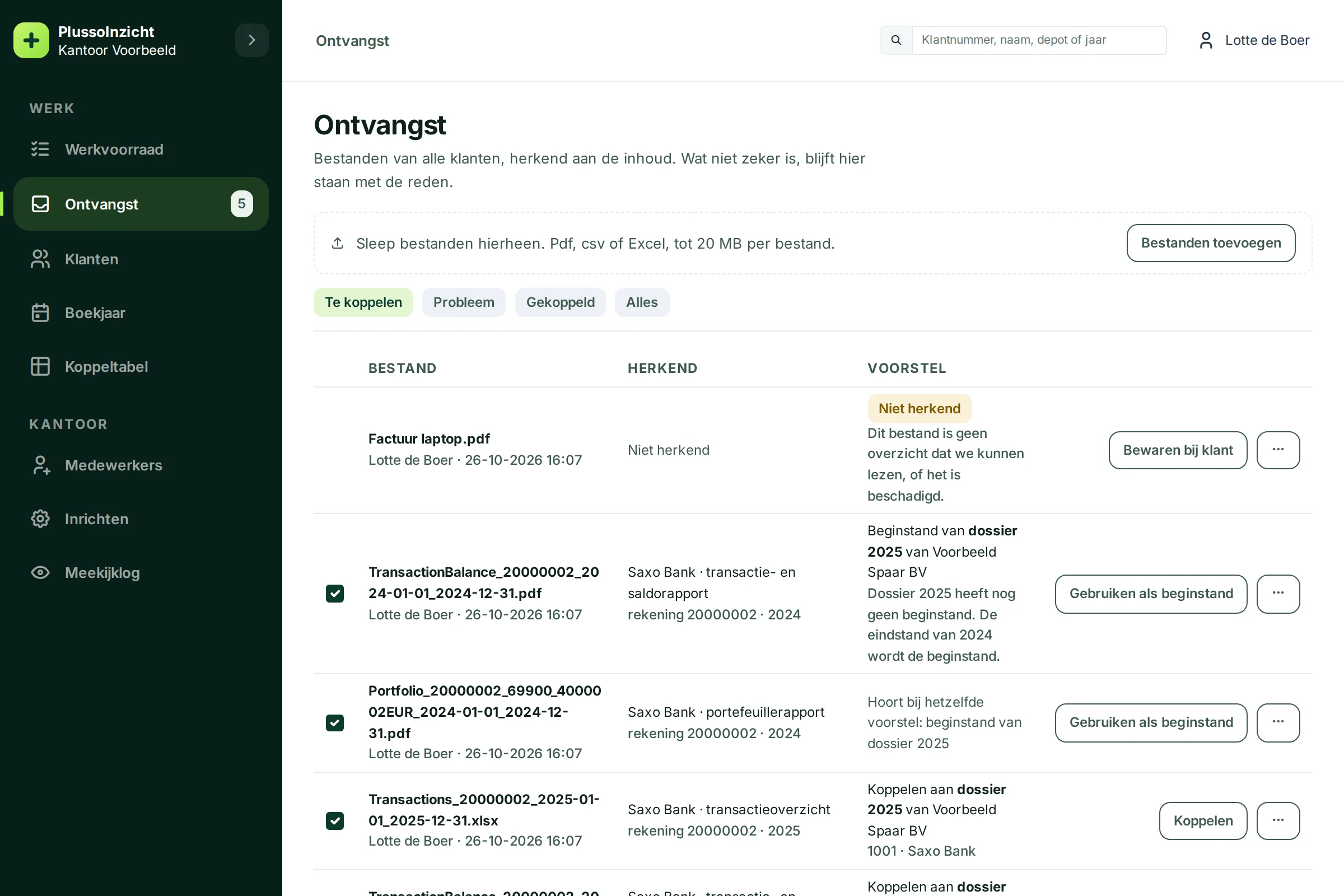Click Koppelen for Transactions_20000002 xlsx

(x=1203, y=821)
